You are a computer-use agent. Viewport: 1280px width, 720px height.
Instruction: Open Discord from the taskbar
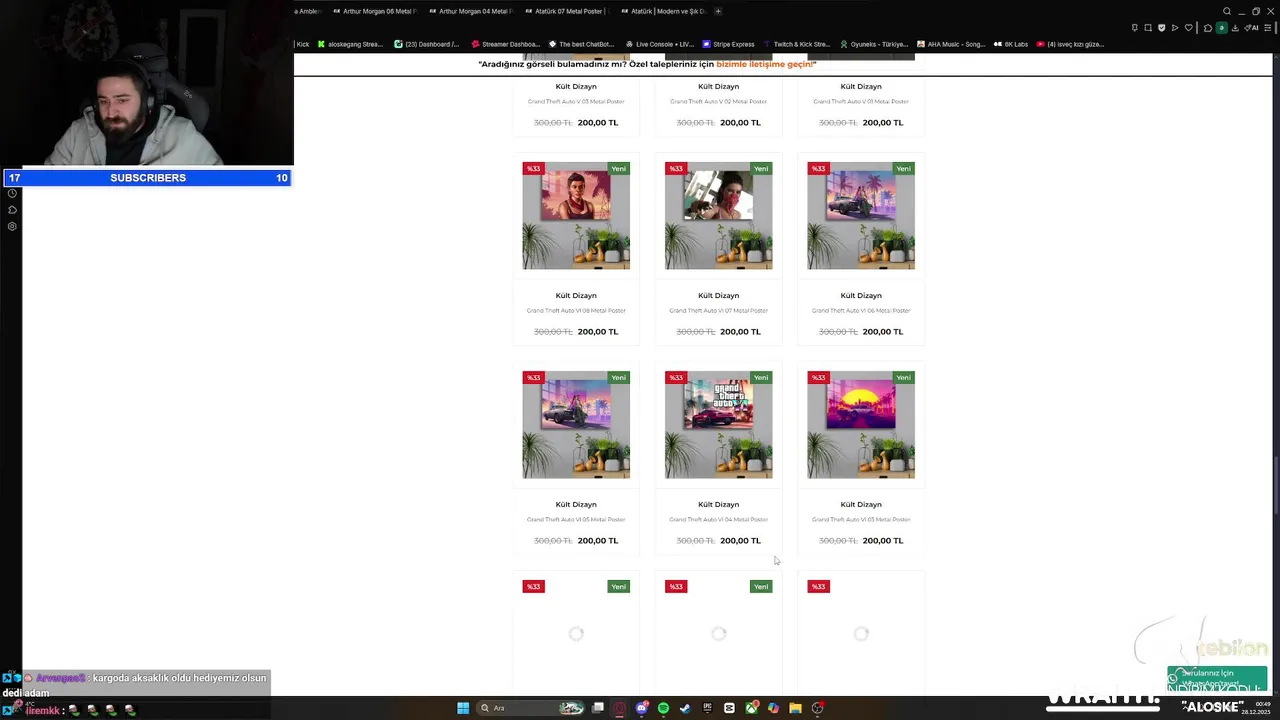tap(641, 708)
